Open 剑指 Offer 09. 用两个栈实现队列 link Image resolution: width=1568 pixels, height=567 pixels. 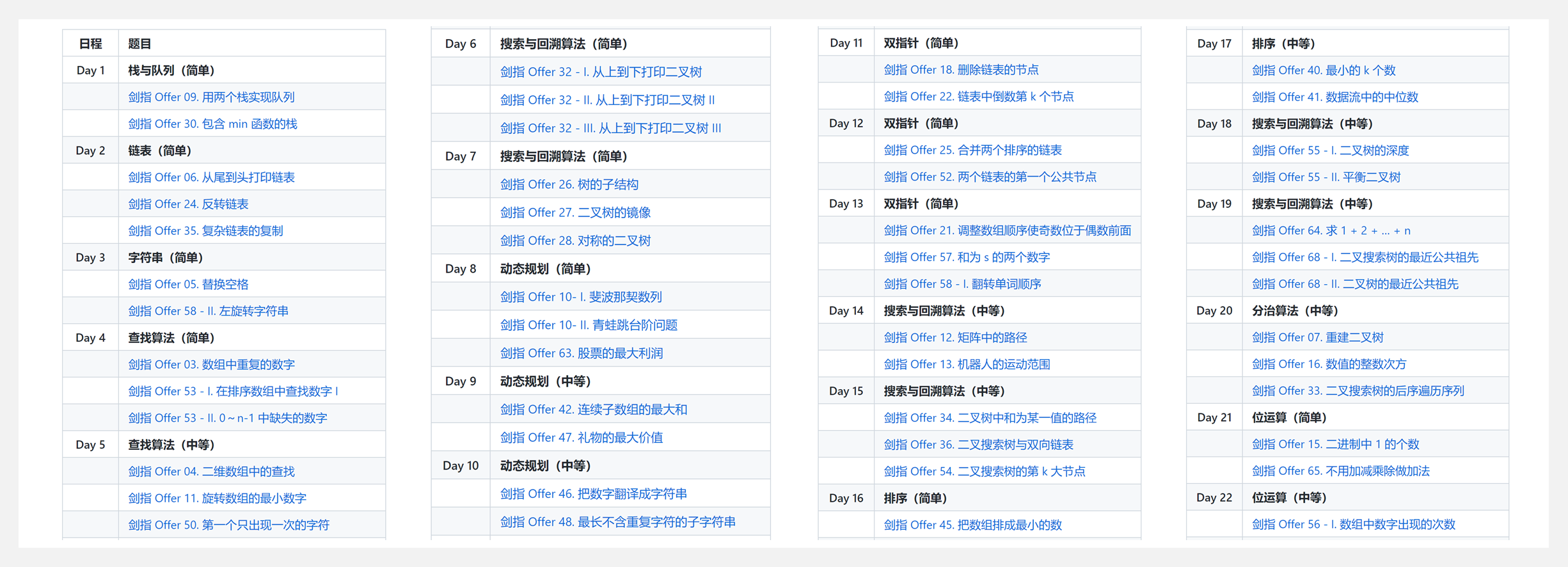tap(211, 97)
